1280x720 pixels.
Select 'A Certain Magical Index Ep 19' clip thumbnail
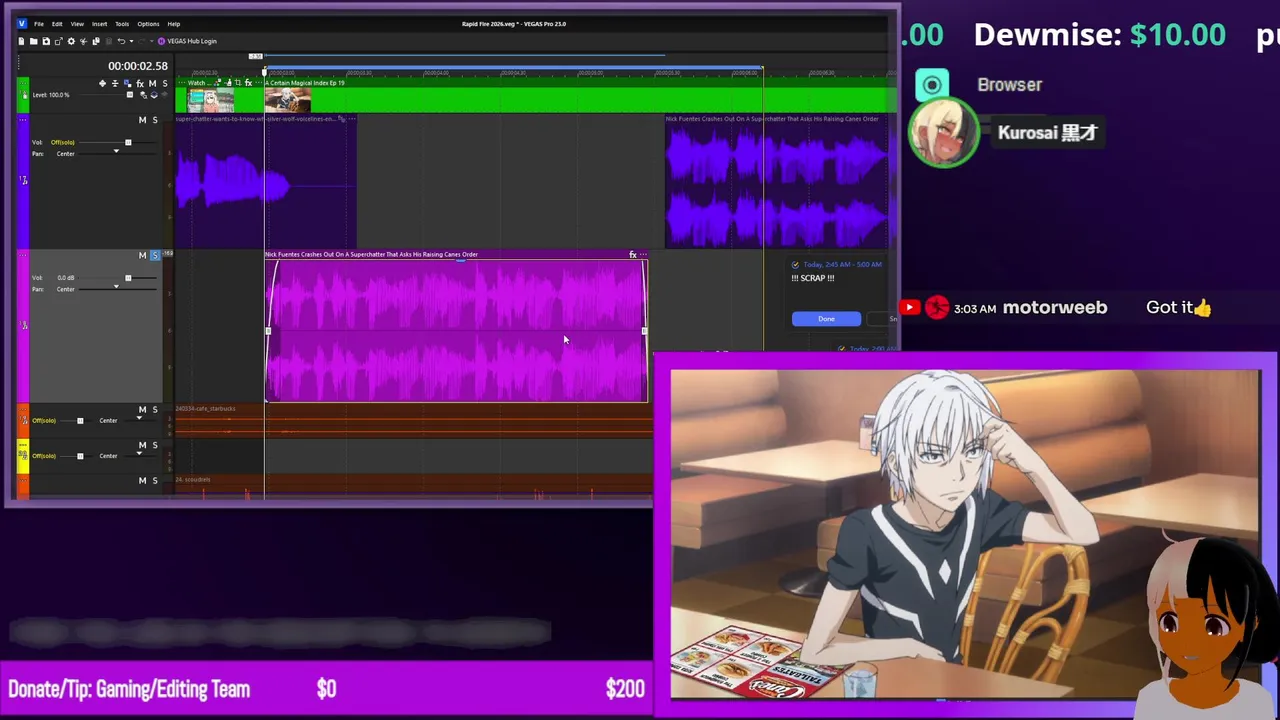288,101
